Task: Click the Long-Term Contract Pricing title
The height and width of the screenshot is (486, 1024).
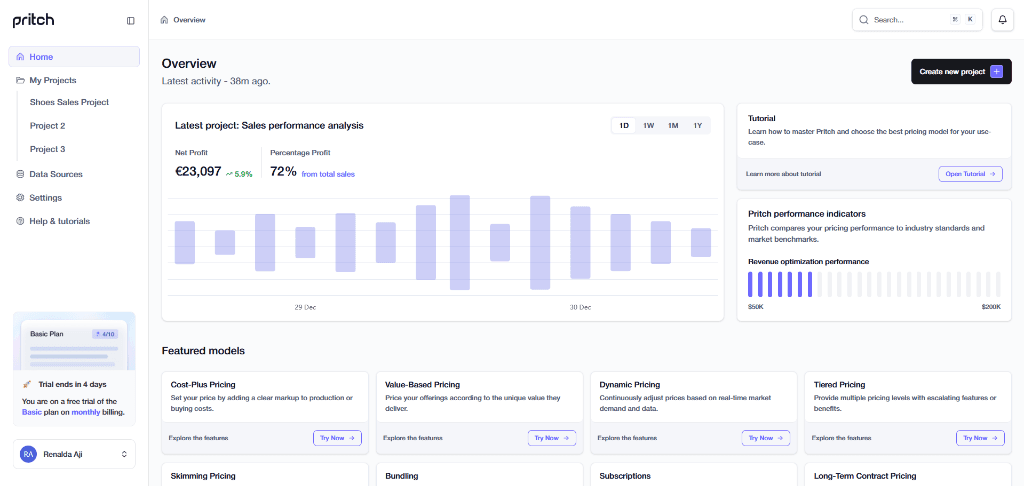Action: [x=865, y=476]
